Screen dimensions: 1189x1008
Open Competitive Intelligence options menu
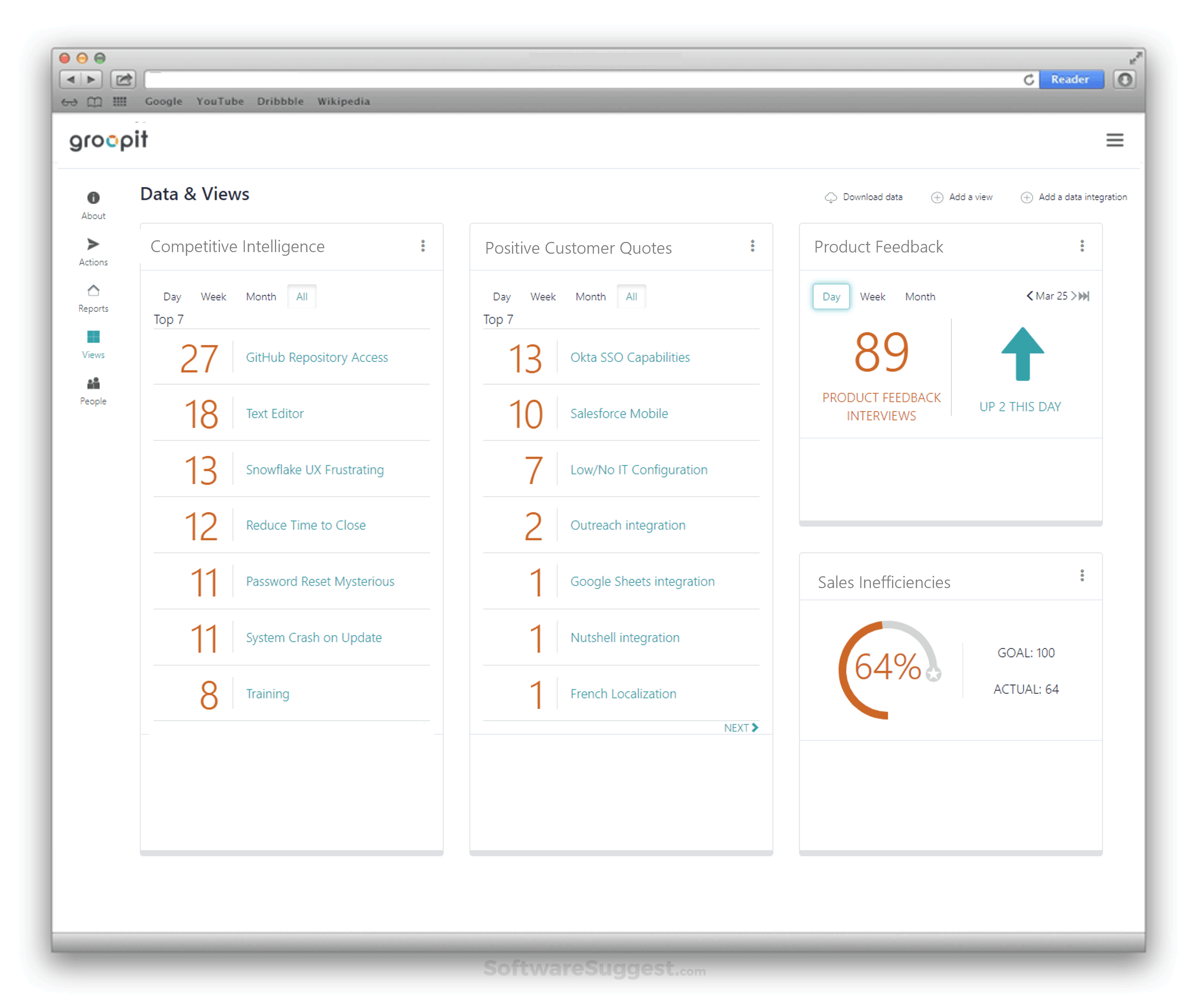[x=423, y=246]
